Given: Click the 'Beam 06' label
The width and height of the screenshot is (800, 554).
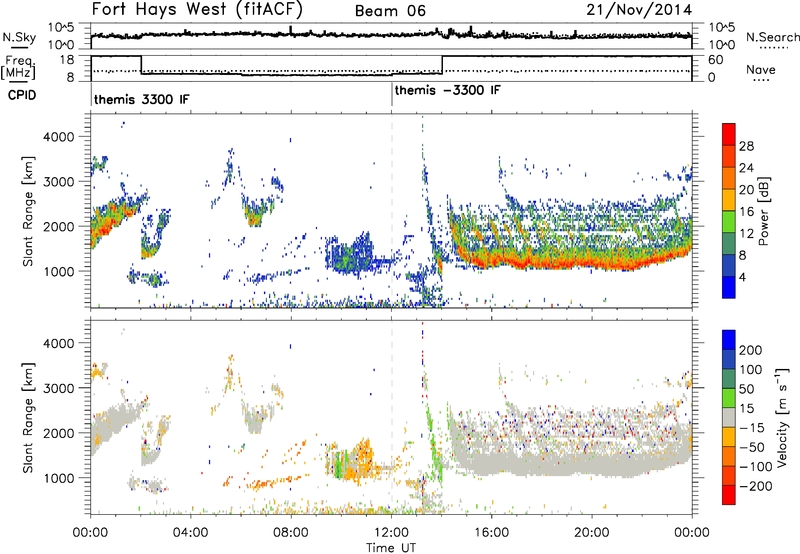Looking at the screenshot, I should [x=390, y=11].
